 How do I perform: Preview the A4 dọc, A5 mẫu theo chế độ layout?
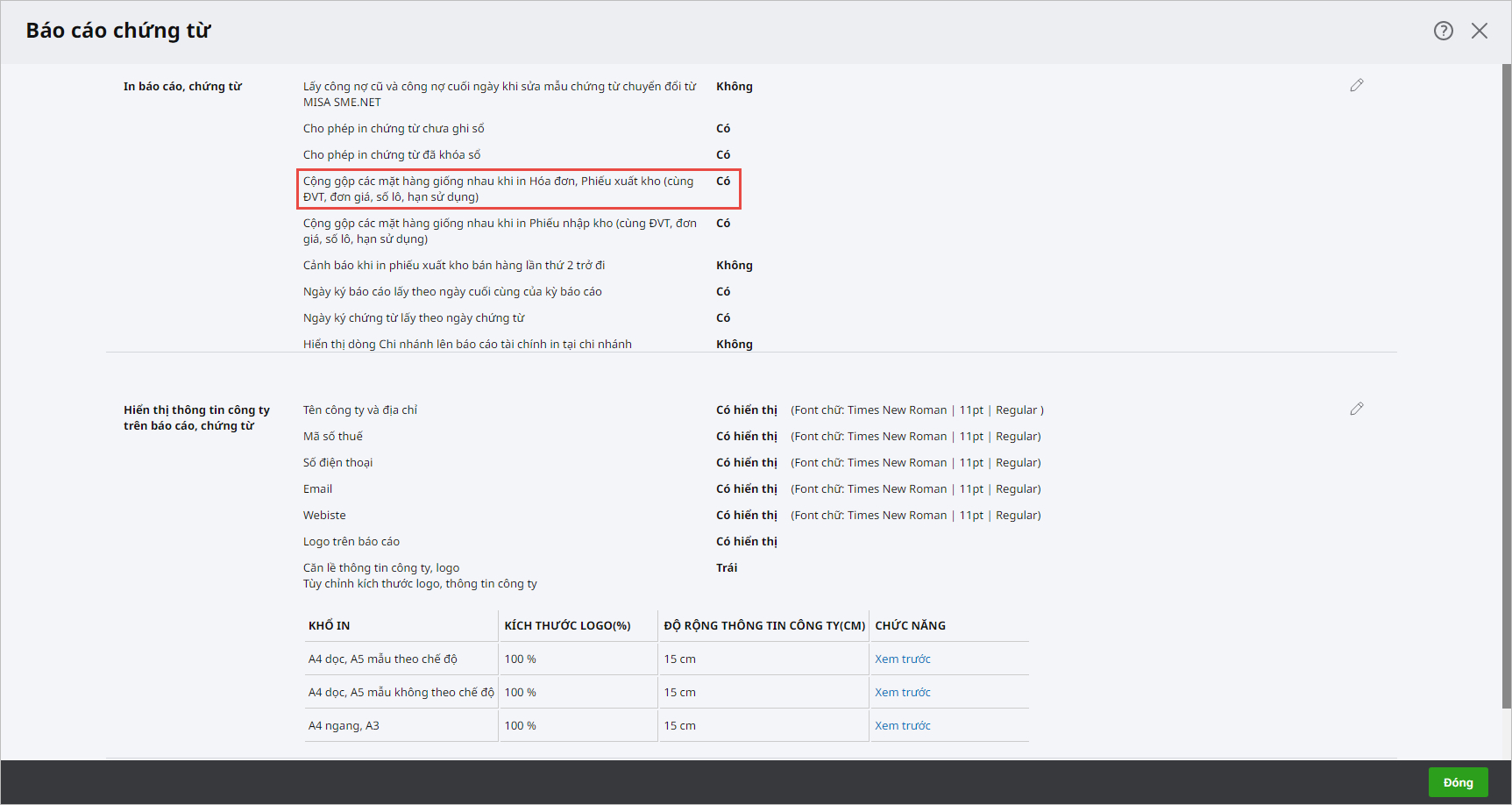point(902,659)
